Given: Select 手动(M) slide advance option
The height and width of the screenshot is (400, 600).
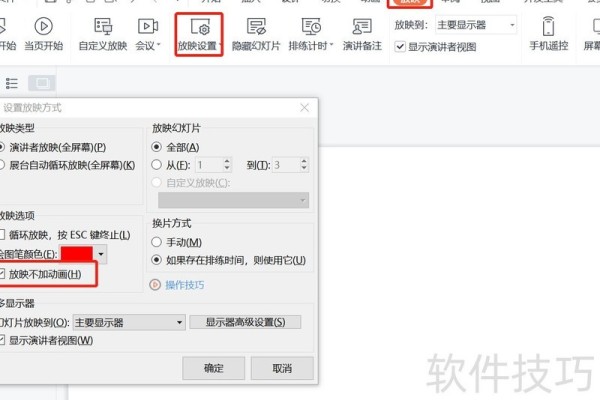Looking at the screenshot, I should pyautogui.click(x=156, y=242).
